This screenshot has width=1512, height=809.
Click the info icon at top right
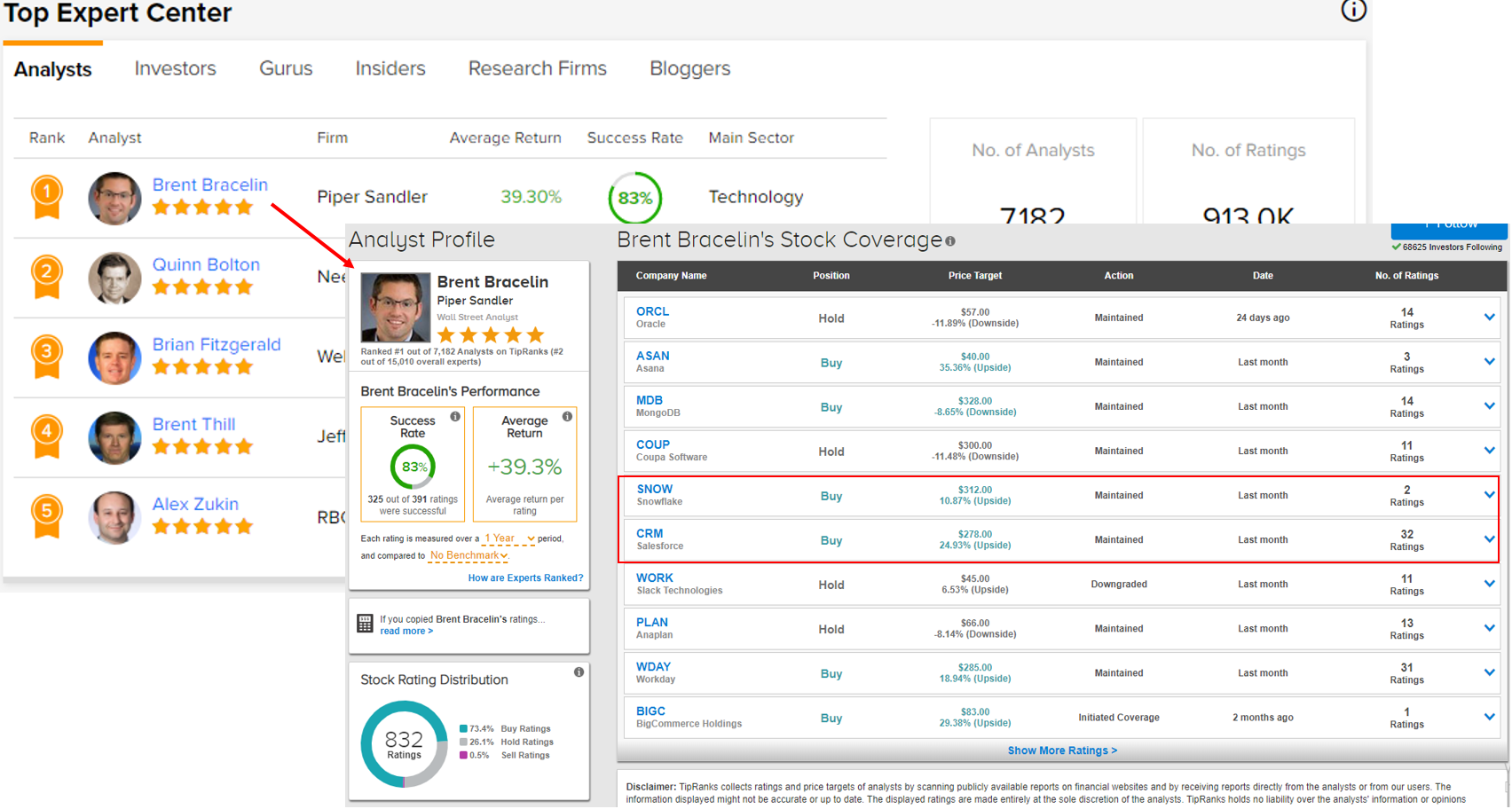(1353, 10)
